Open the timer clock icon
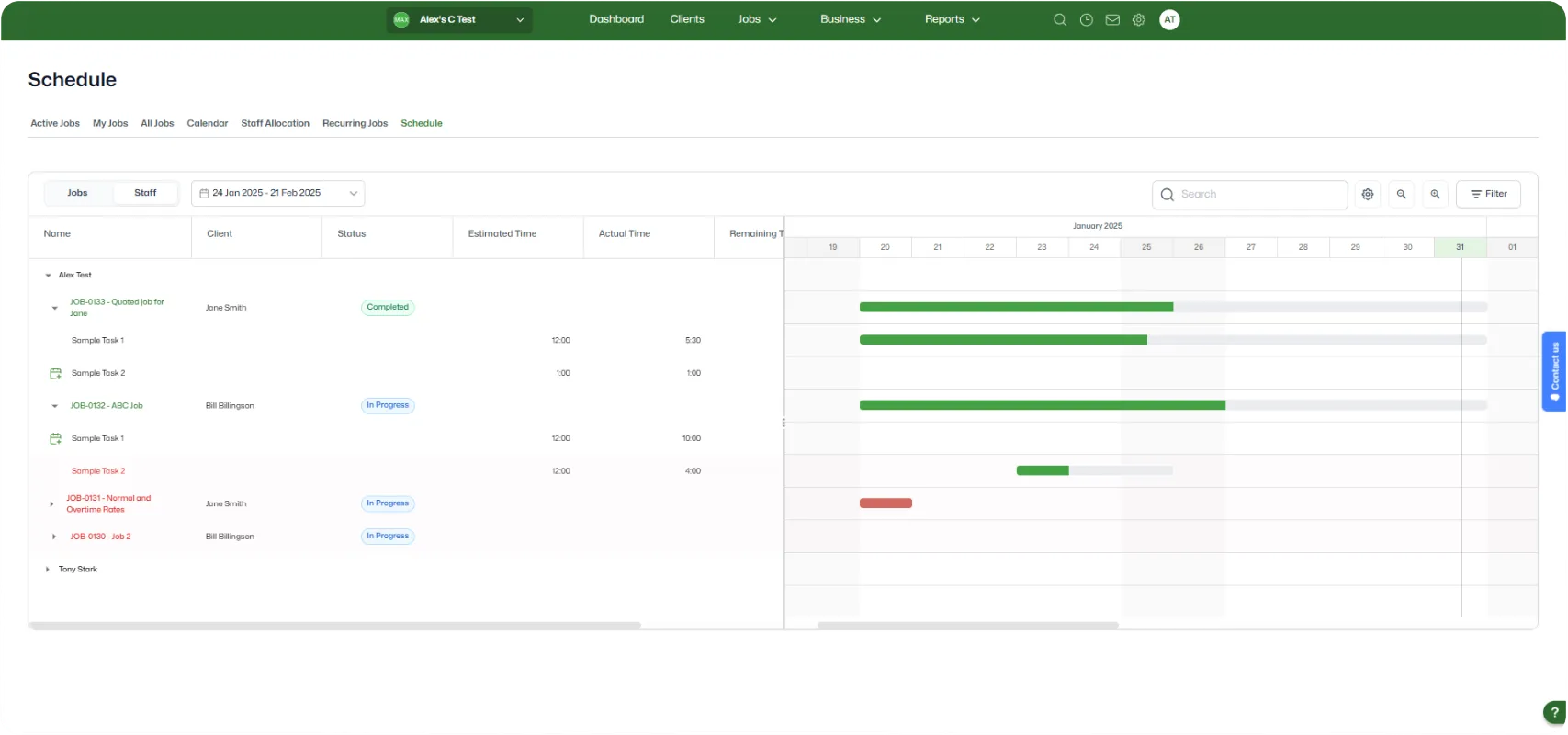This screenshot has height=735, width=1568. [1087, 19]
